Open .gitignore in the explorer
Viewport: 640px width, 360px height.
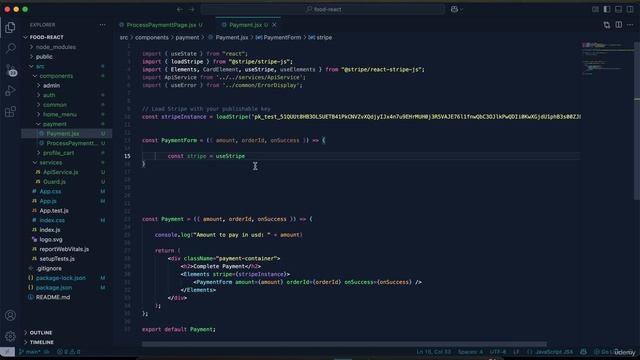coord(49,268)
